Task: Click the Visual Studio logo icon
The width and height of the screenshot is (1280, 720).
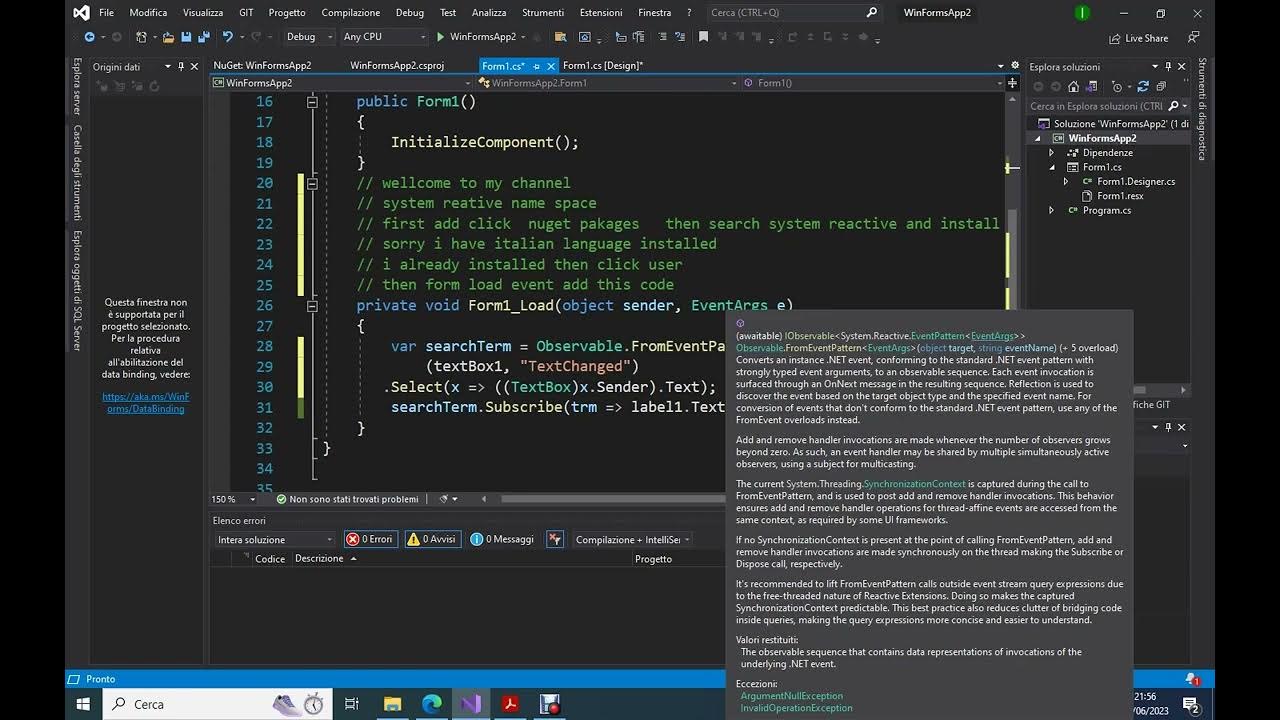Action: 81,12
